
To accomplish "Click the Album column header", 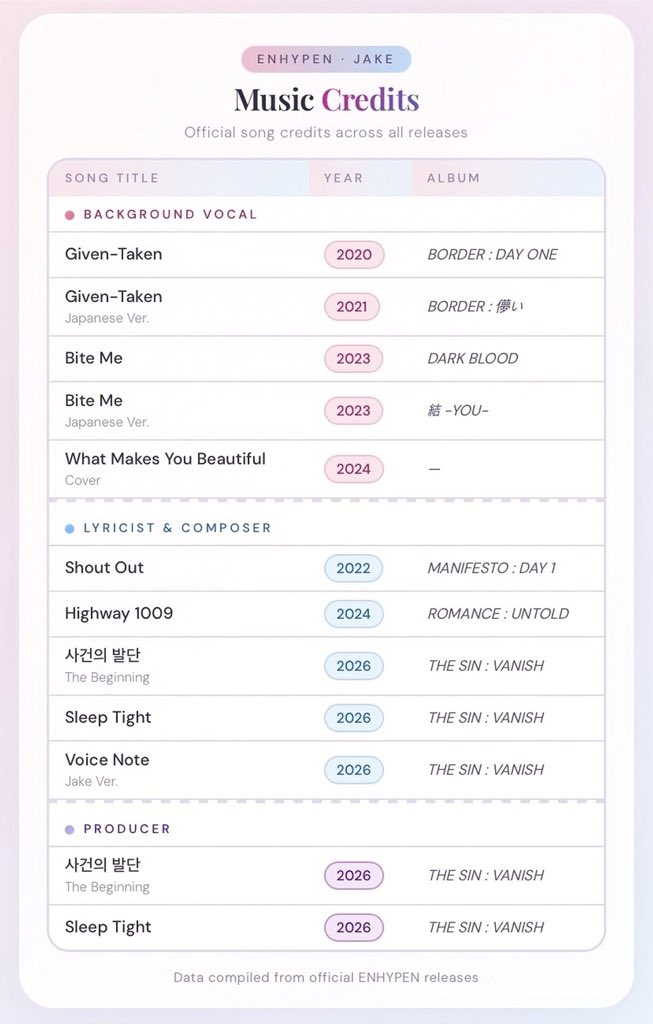I will point(453,178).
